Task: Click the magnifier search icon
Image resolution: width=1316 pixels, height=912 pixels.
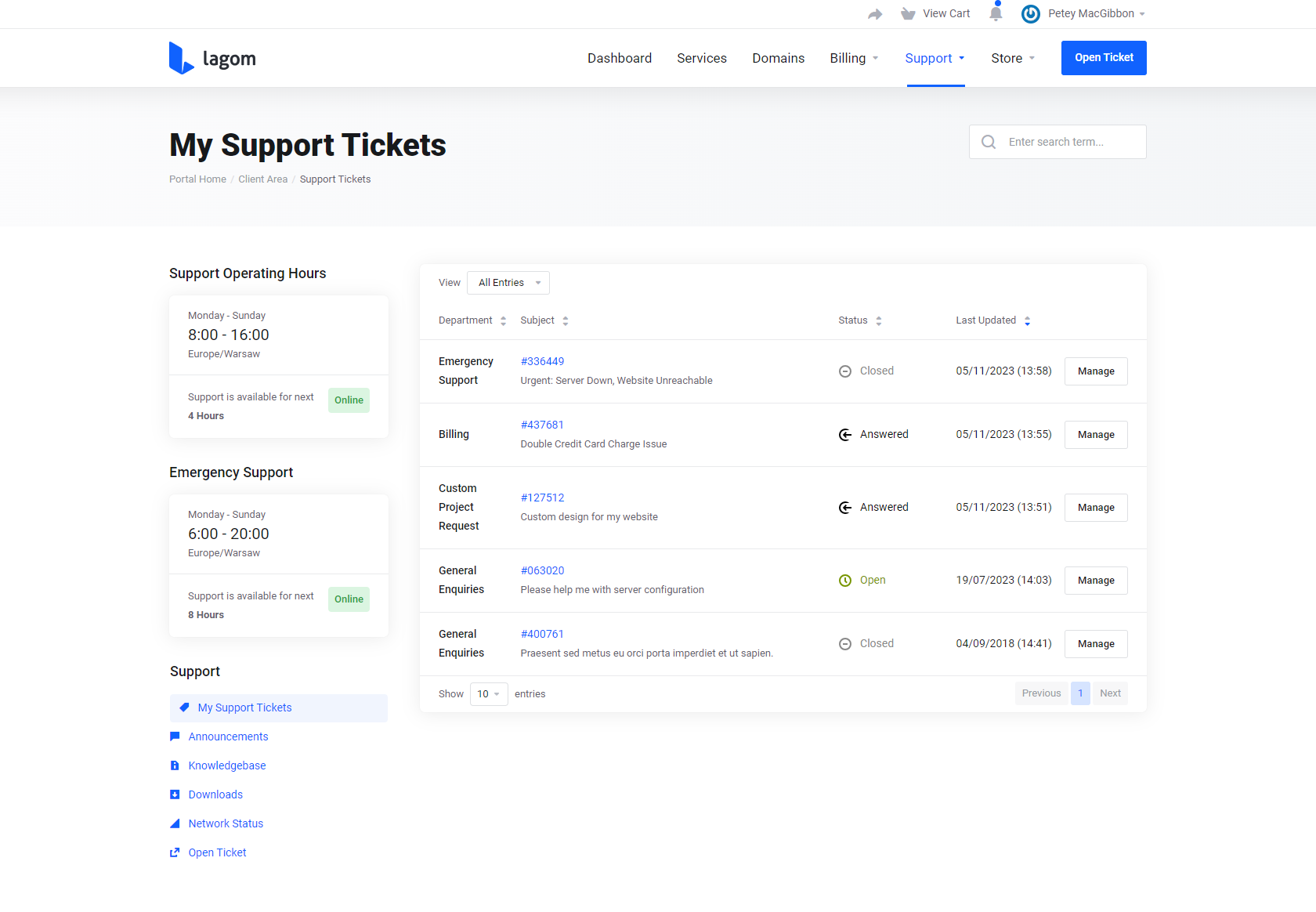Action: pos(989,142)
